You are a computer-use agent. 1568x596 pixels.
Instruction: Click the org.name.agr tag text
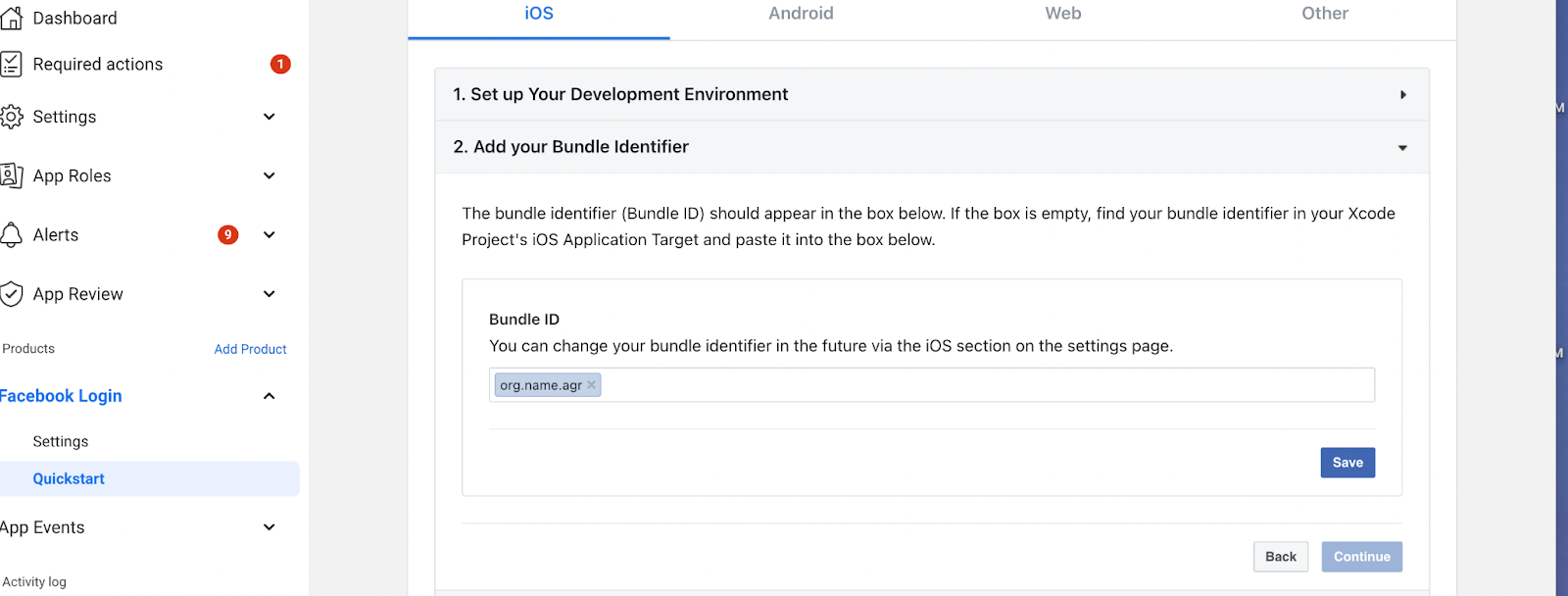[541, 385]
